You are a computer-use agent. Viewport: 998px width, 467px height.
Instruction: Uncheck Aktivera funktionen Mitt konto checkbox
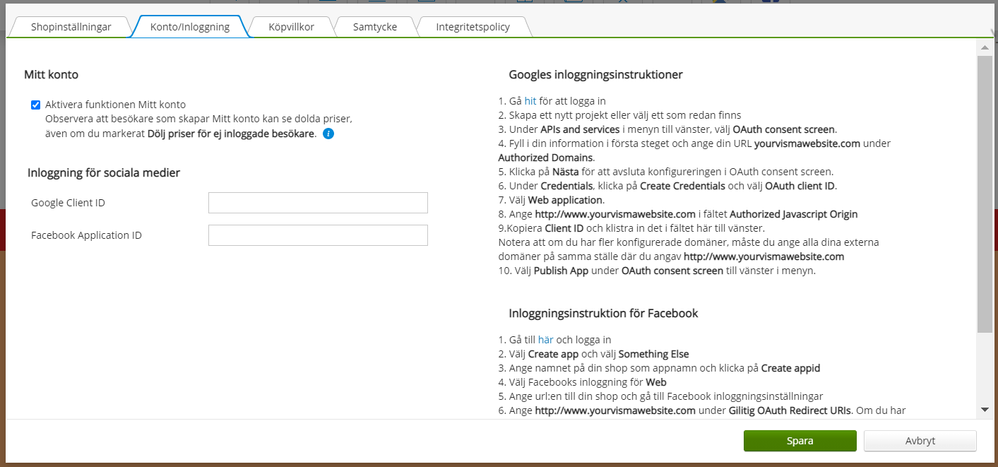click(36, 104)
